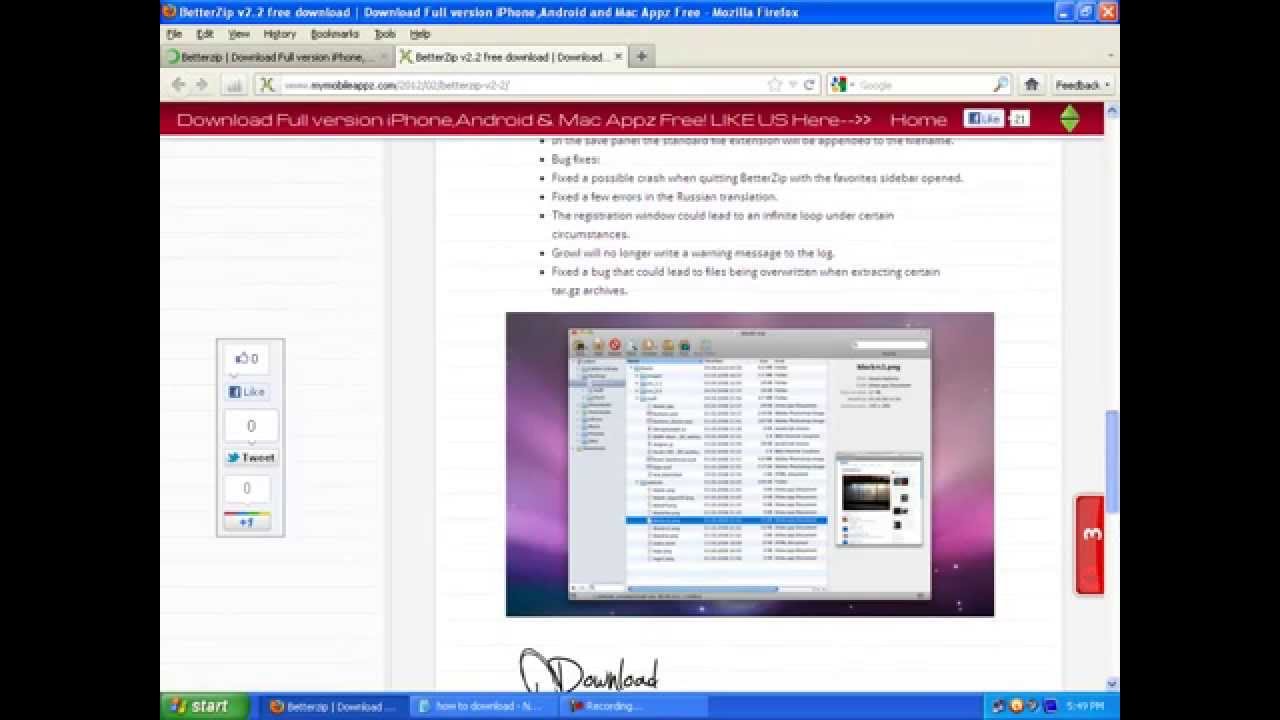The image size is (1280, 720).
Task: Go forward with the browser forward arrow
Action: click(202, 85)
